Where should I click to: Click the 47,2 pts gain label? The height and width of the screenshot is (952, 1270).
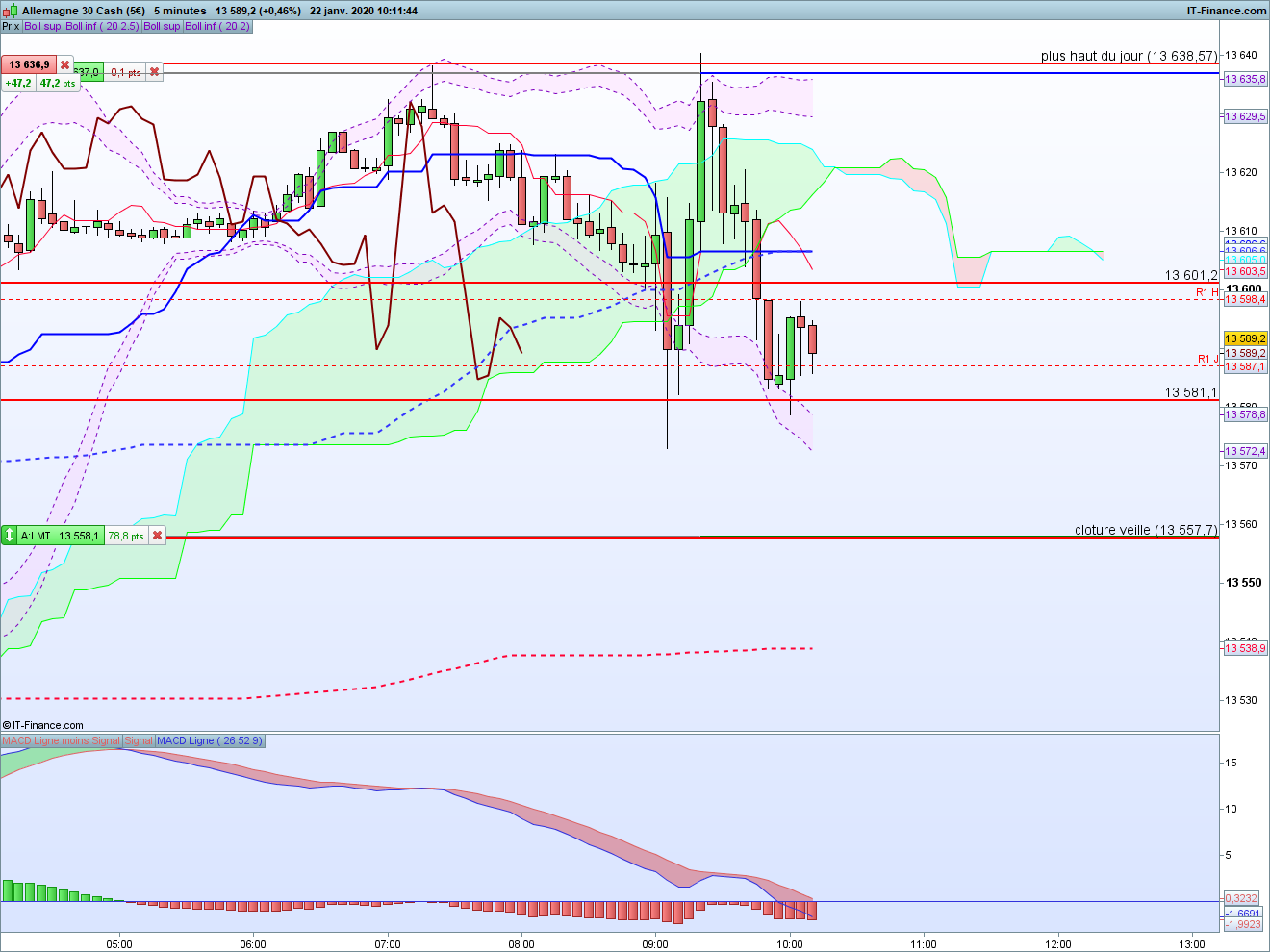pos(58,84)
